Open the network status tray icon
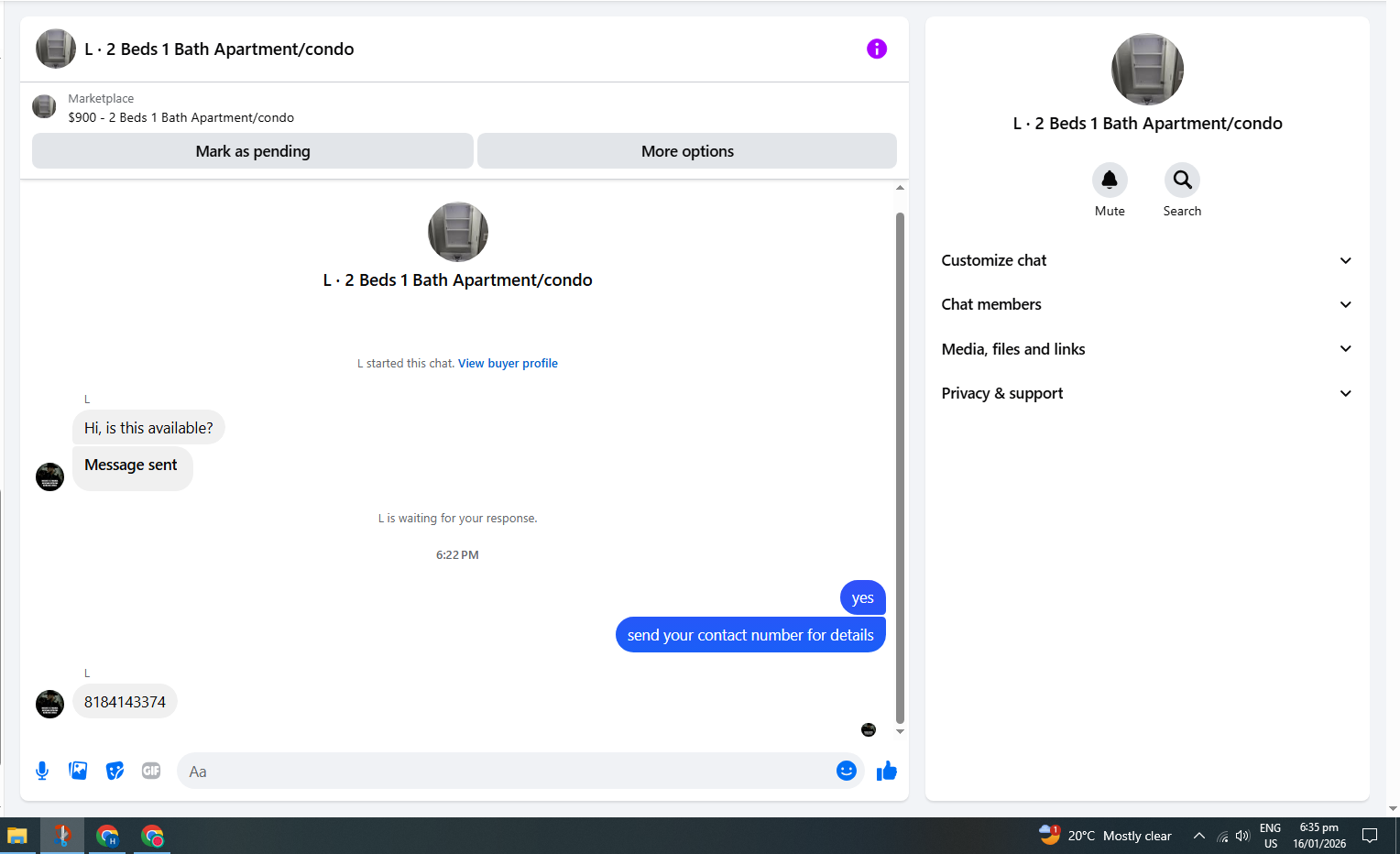 [1222, 836]
